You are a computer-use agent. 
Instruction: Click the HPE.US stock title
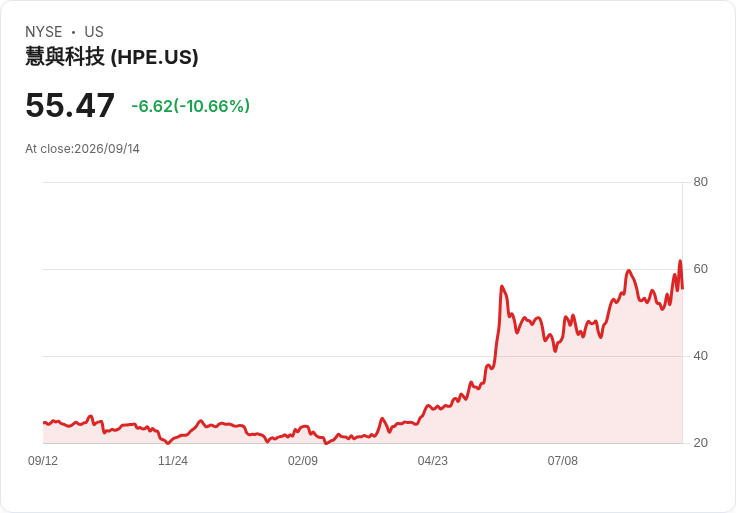point(112,57)
